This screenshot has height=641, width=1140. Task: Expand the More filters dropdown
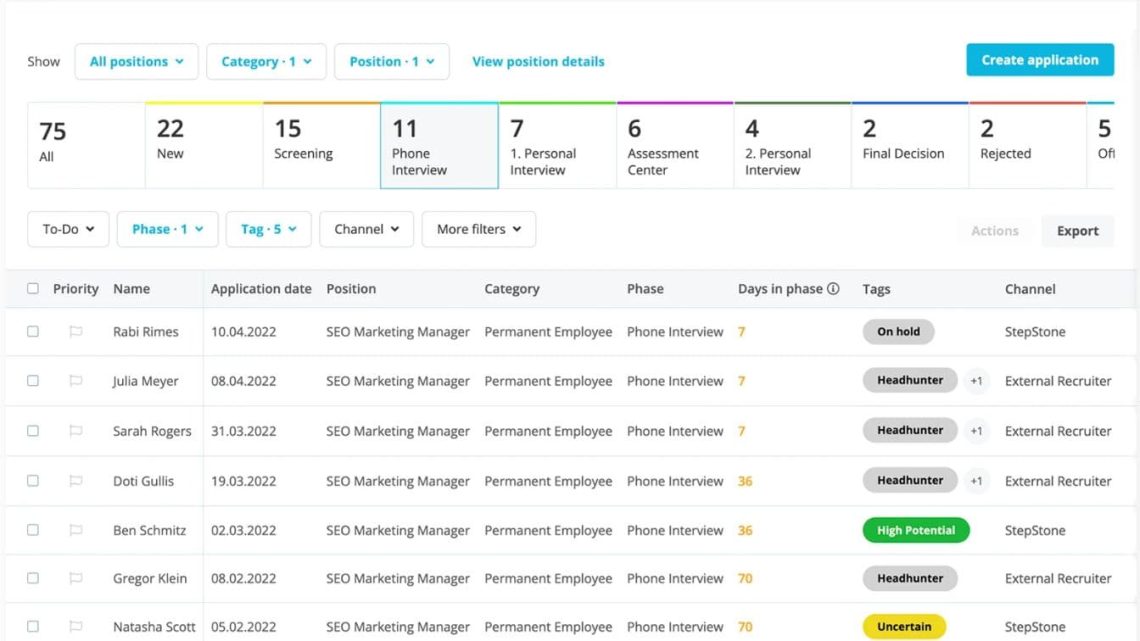point(478,229)
